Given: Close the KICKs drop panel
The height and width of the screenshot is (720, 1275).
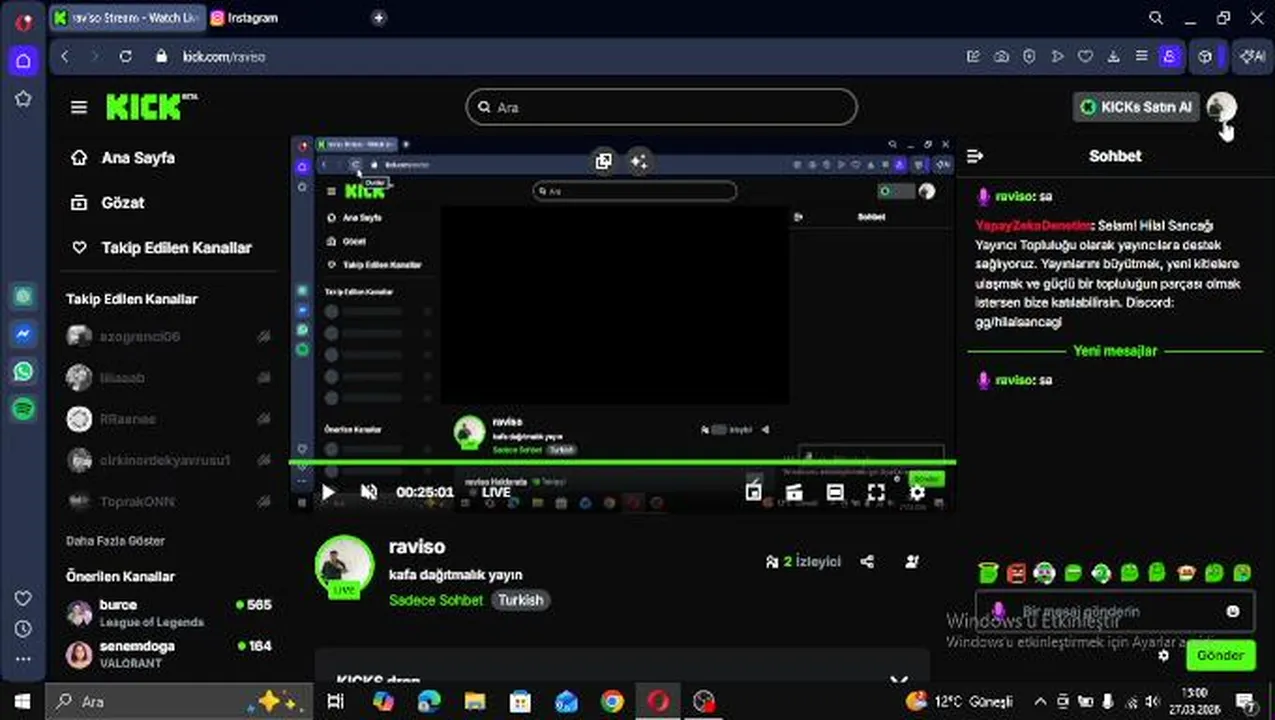Looking at the screenshot, I should coord(898,681).
